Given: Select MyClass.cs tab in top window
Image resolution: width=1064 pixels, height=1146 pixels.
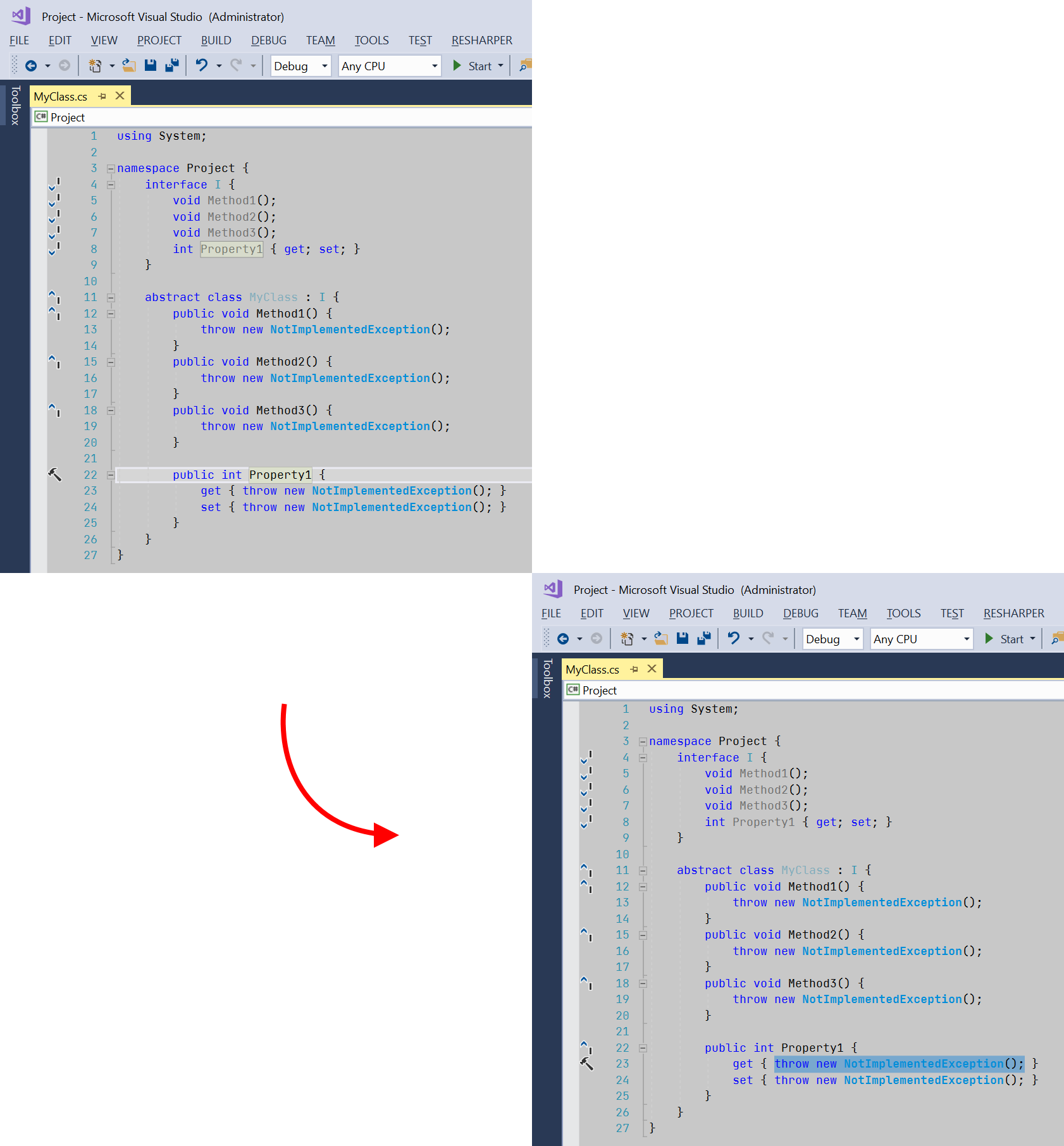Looking at the screenshot, I should [61, 96].
